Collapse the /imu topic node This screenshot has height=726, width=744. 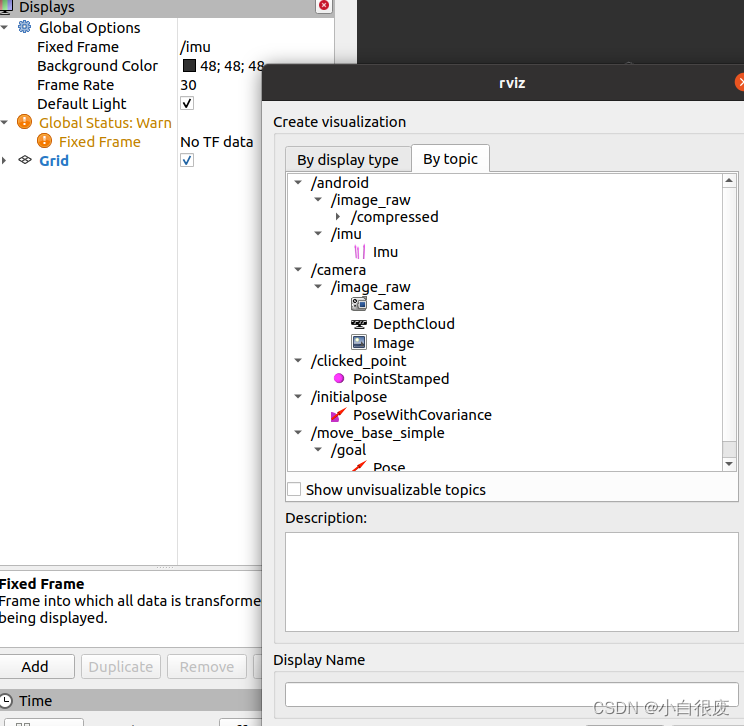point(318,233)
